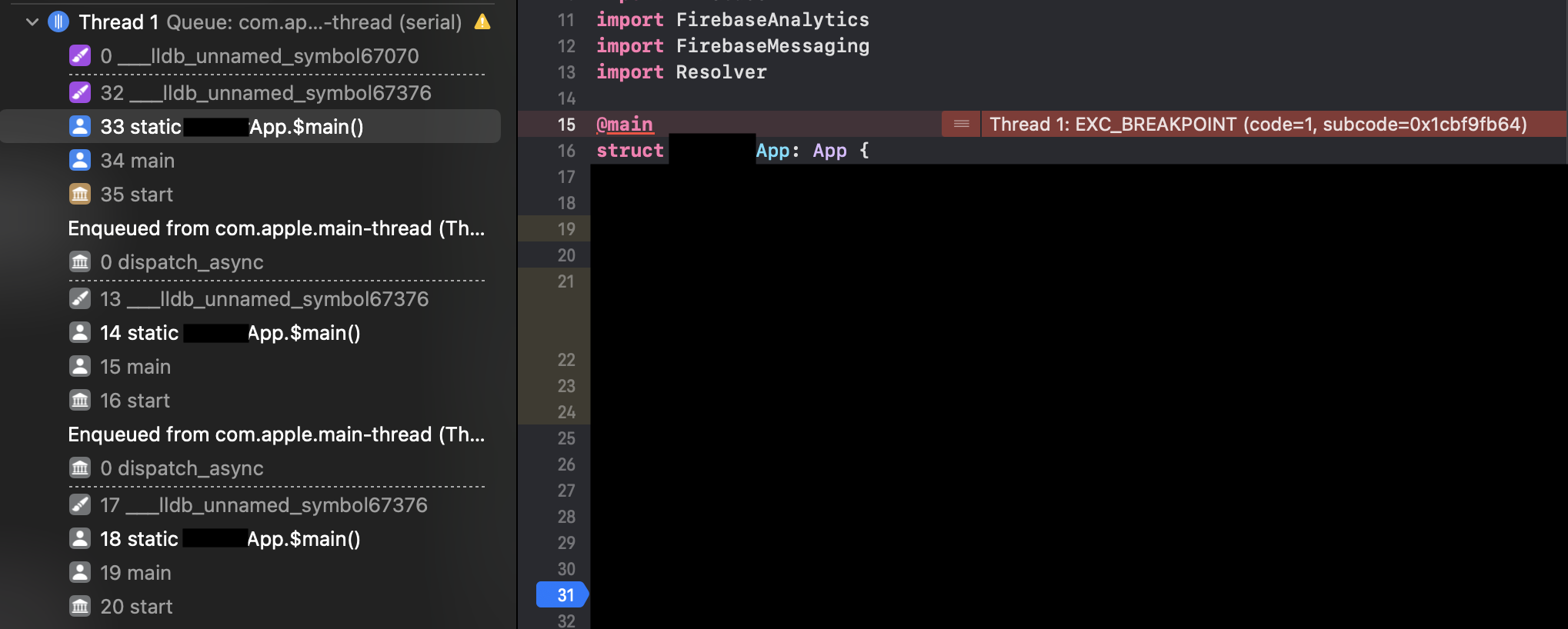The width and height of the screenshot is (1568, 629).
Task: Click line number 15 in the gutter
Action: (566, 125)
